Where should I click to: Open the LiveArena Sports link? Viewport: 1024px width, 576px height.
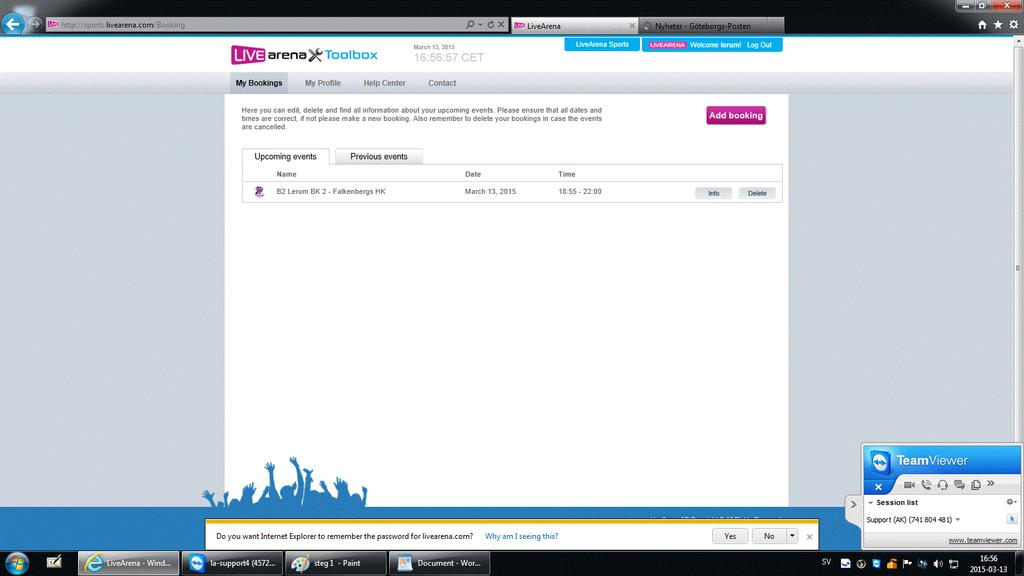[x=601, y=44]
